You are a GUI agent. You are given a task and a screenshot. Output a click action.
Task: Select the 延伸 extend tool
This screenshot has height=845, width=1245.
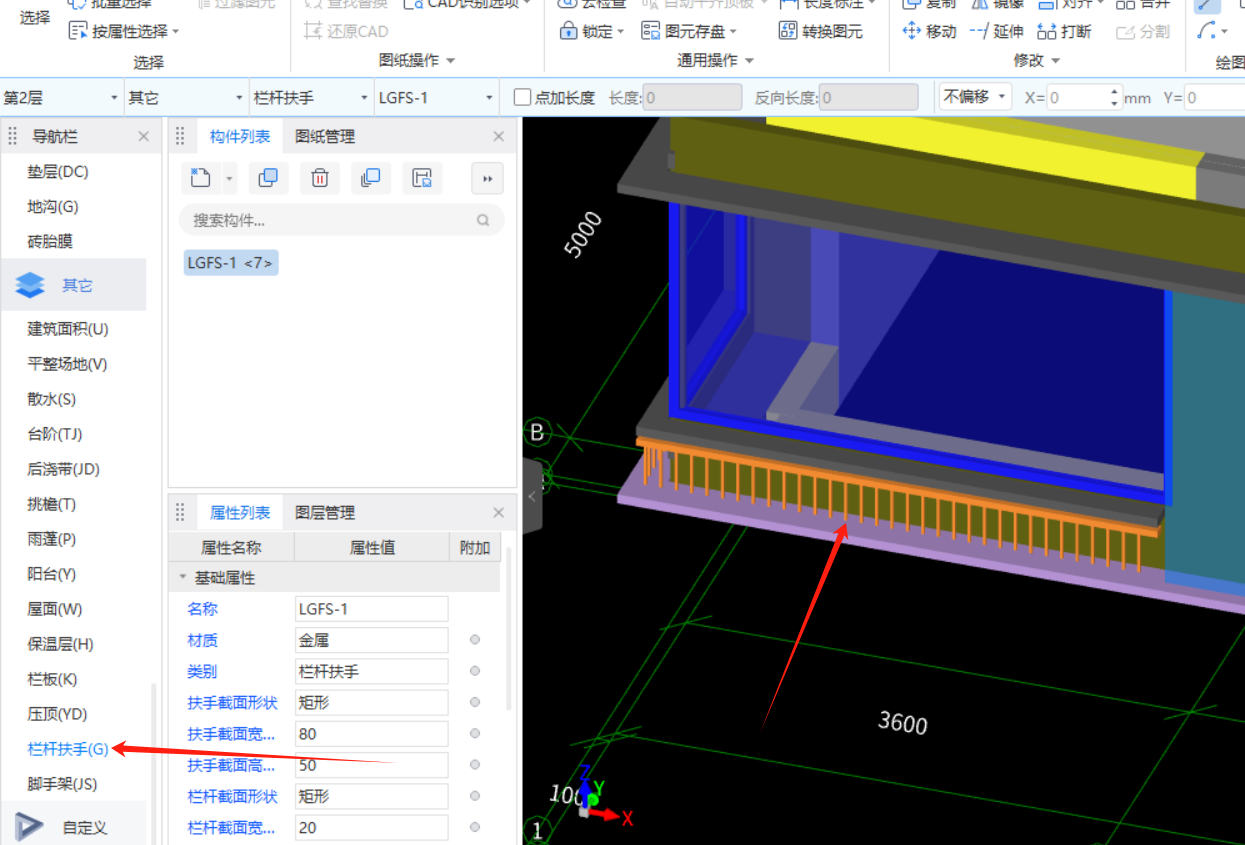tap(996, 31)
